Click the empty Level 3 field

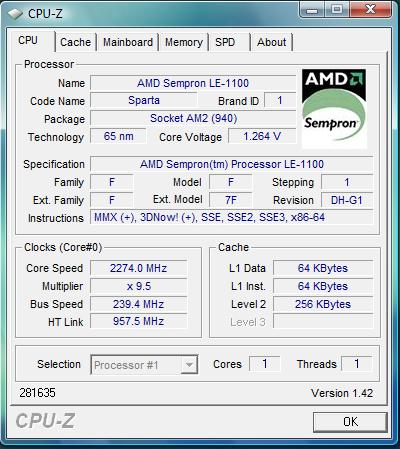[323, 322]
